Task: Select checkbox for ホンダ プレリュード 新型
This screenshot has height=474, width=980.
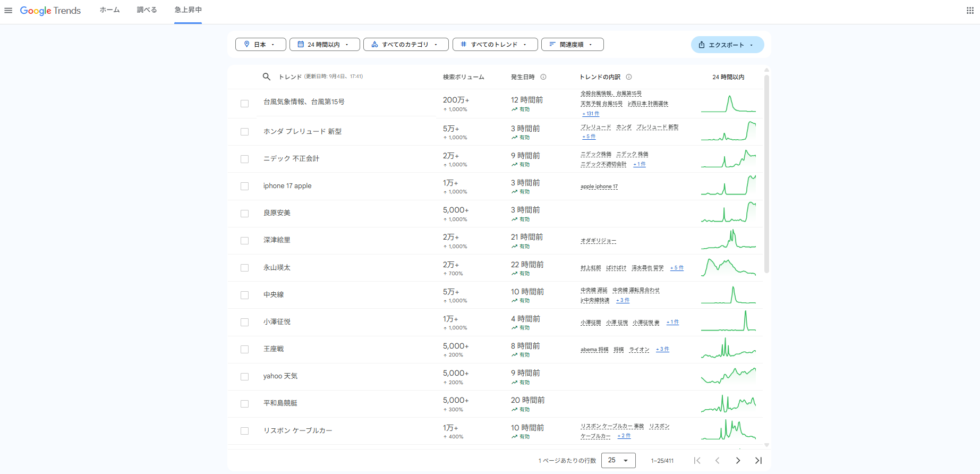Action: (x=244, y=131)
